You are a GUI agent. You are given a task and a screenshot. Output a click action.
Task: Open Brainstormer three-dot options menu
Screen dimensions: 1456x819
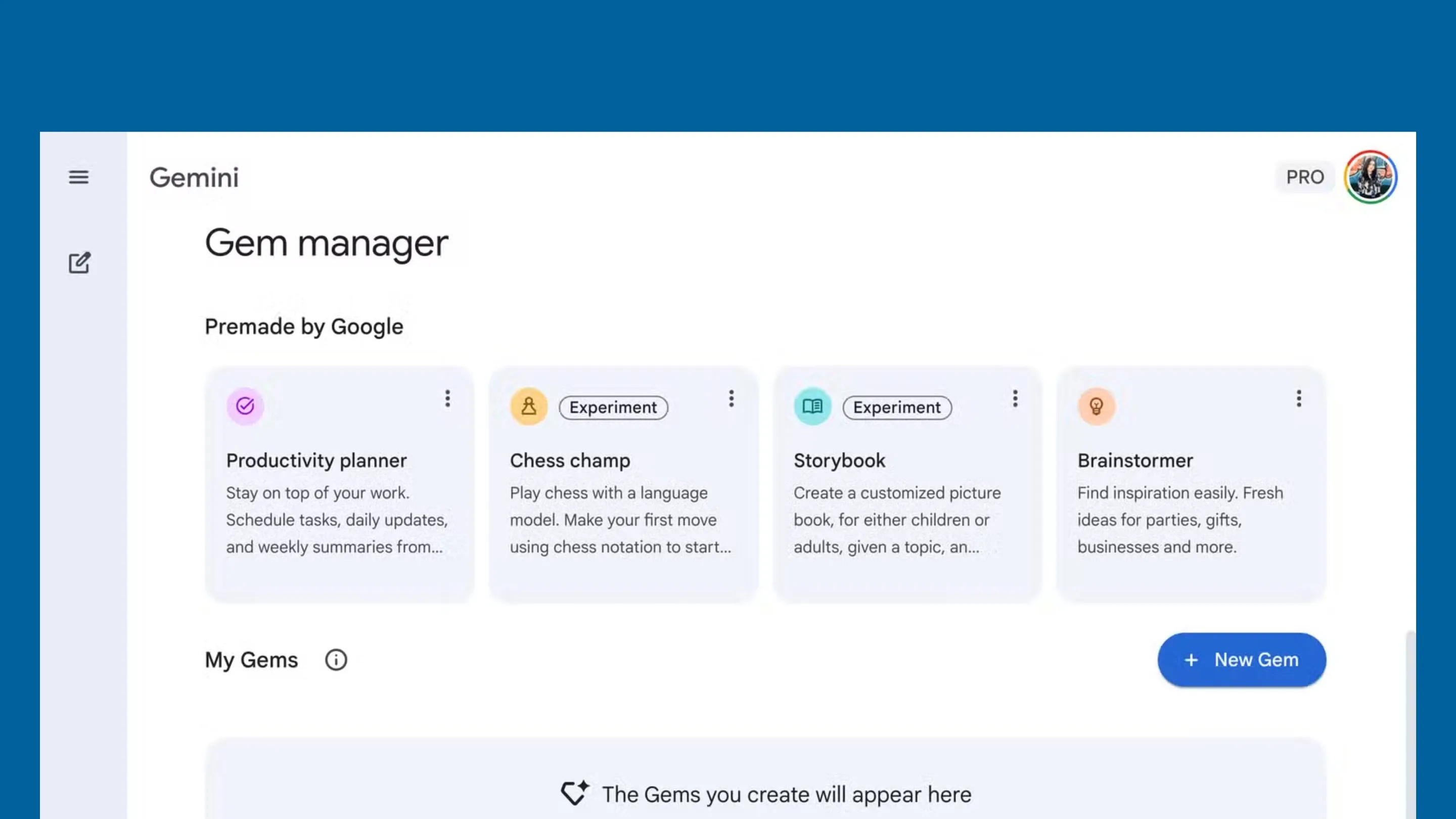1298,398
